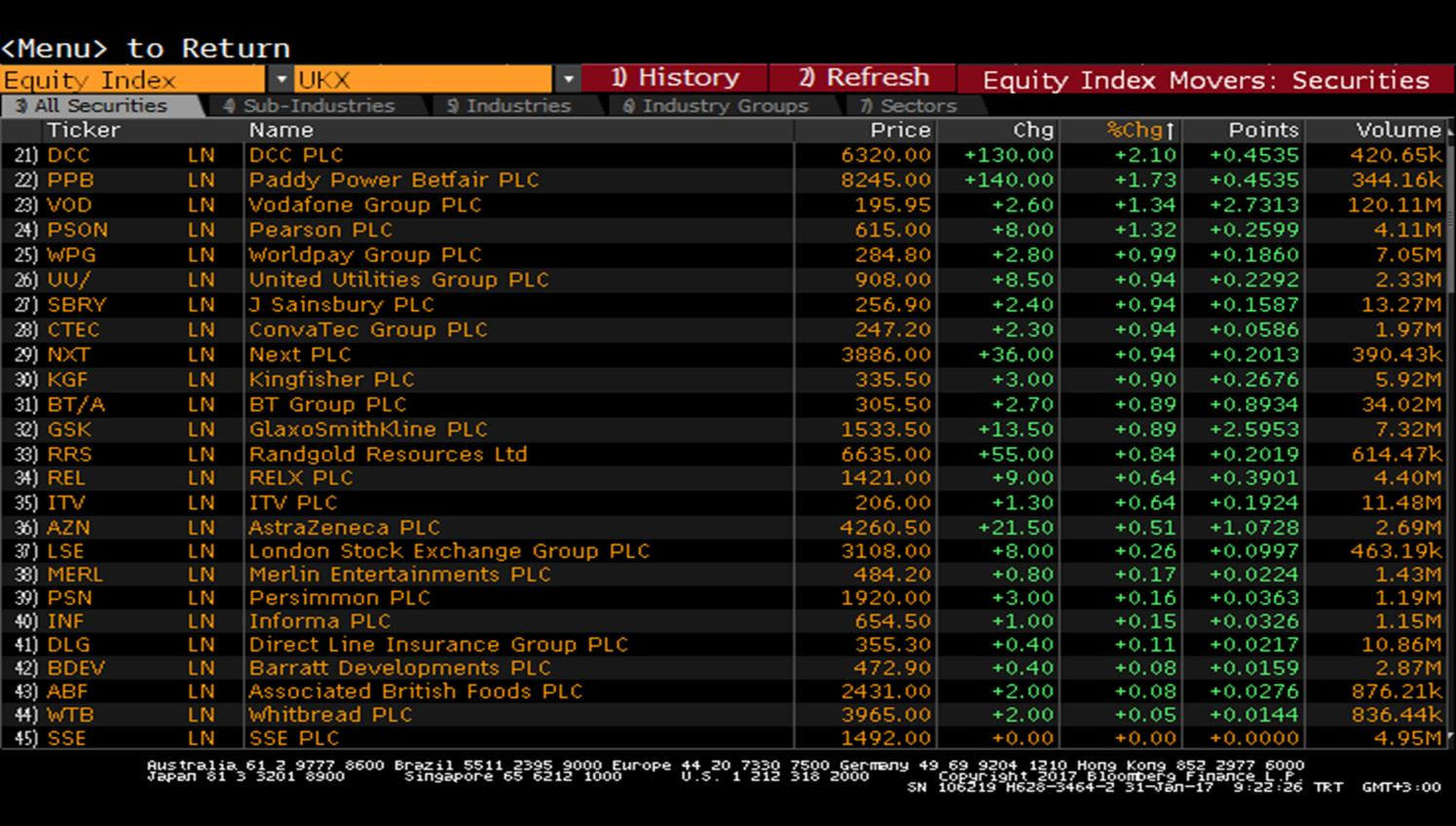Switch to the Industry Groups tab

pos(716,105)
